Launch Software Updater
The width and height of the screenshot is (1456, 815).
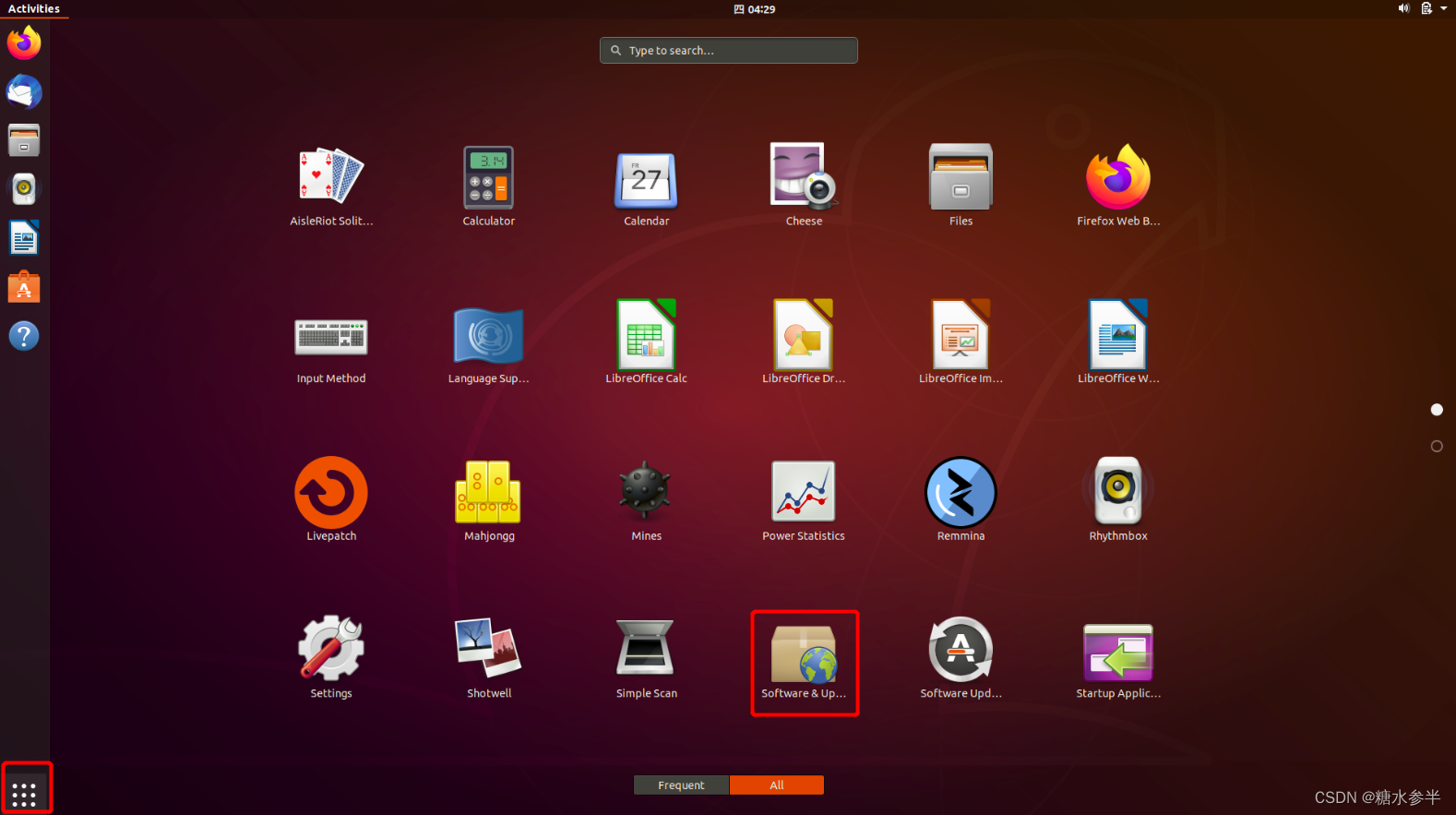[961, 657]
